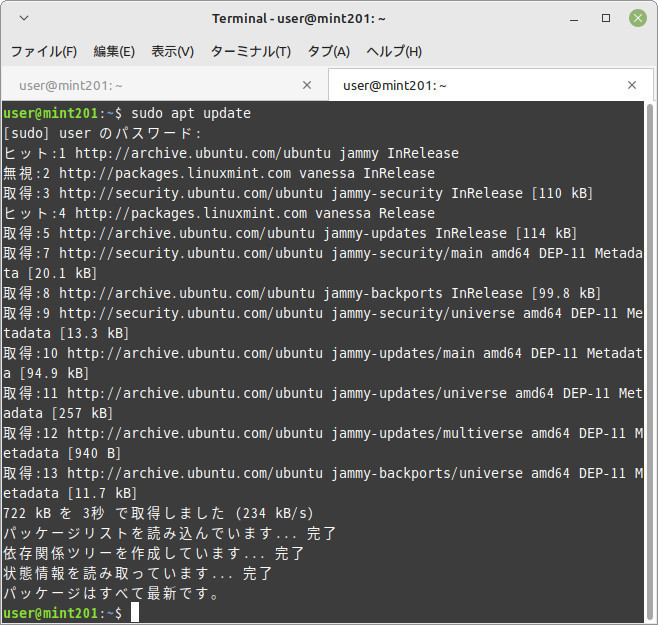
Task: Click the 'Terminal - user@mint201: ~' window title
Action: pyautogui.click(x=299, y=18)
